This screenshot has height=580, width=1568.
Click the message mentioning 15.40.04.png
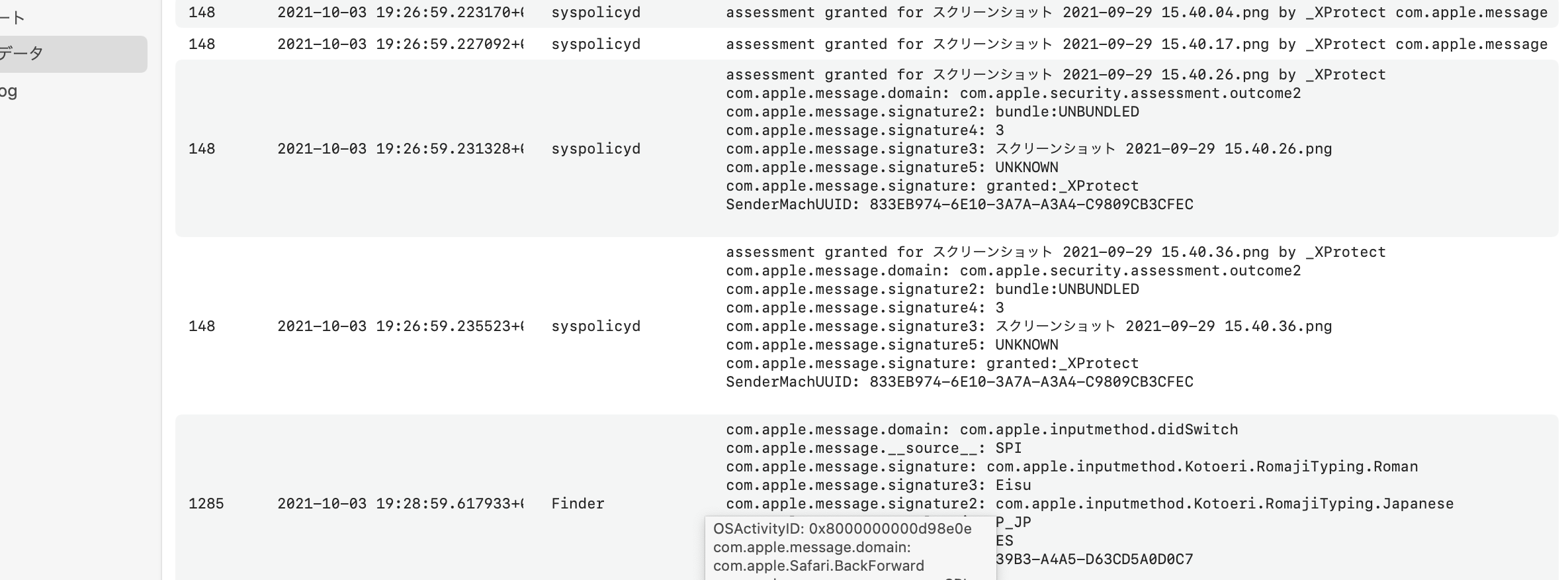pos(1136,13)
